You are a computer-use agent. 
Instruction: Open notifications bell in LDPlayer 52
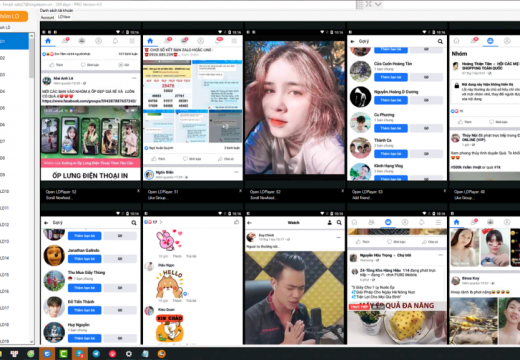point(115,41)
